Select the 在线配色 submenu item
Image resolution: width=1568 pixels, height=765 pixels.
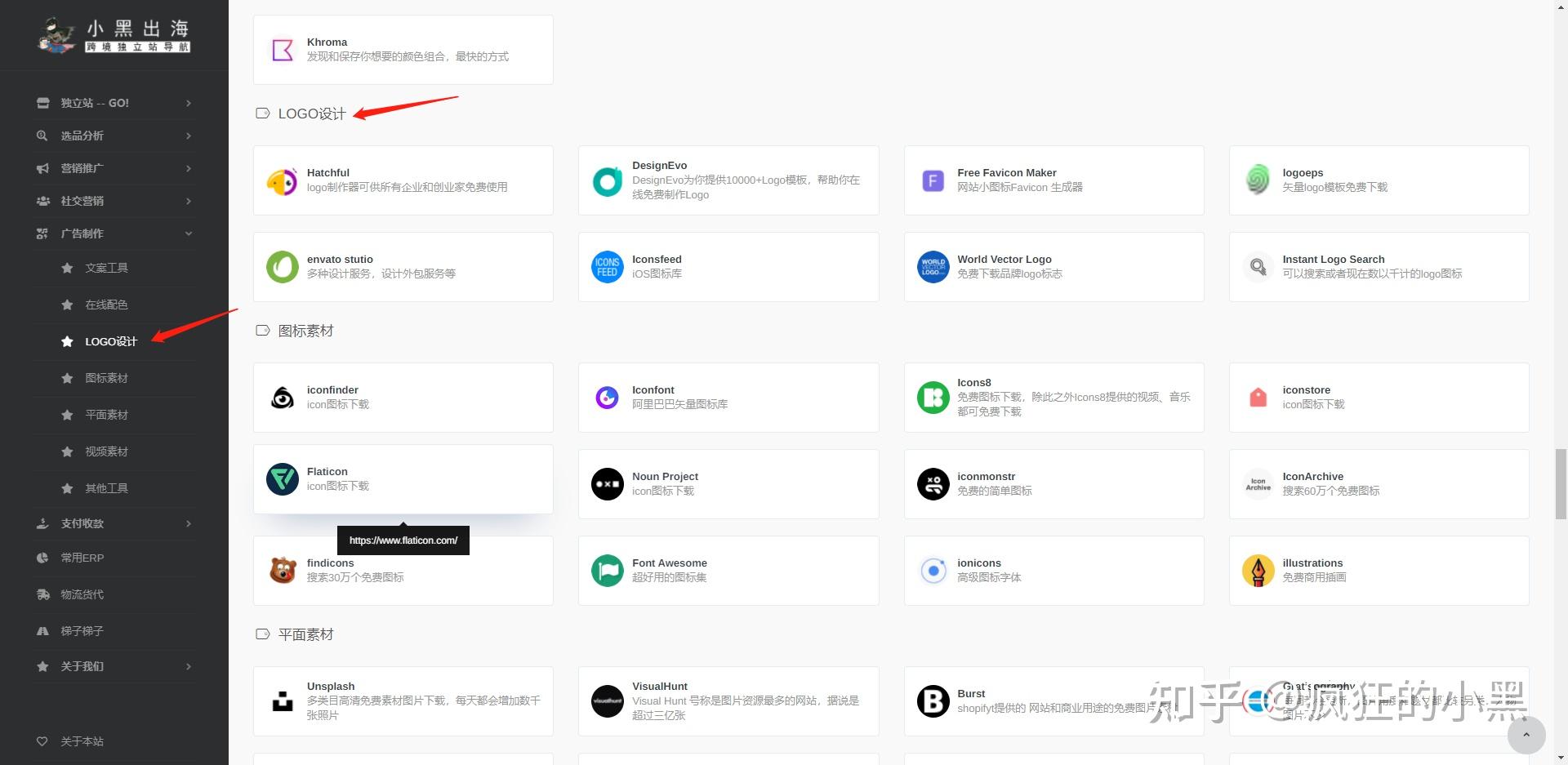click(106, 305)
